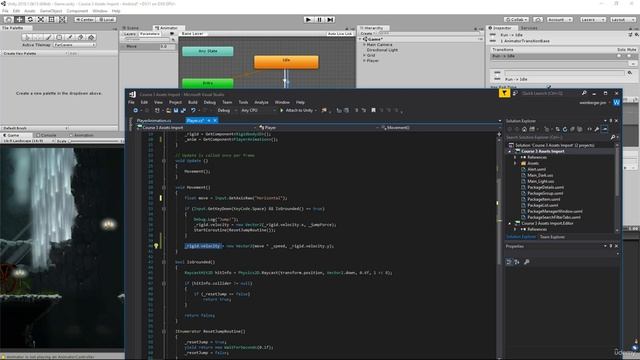The width and height of the screenshot is (640, 360).
Task: Click the Unity cloud services icon
Action: pyautogui.click(x=538, y=19)
